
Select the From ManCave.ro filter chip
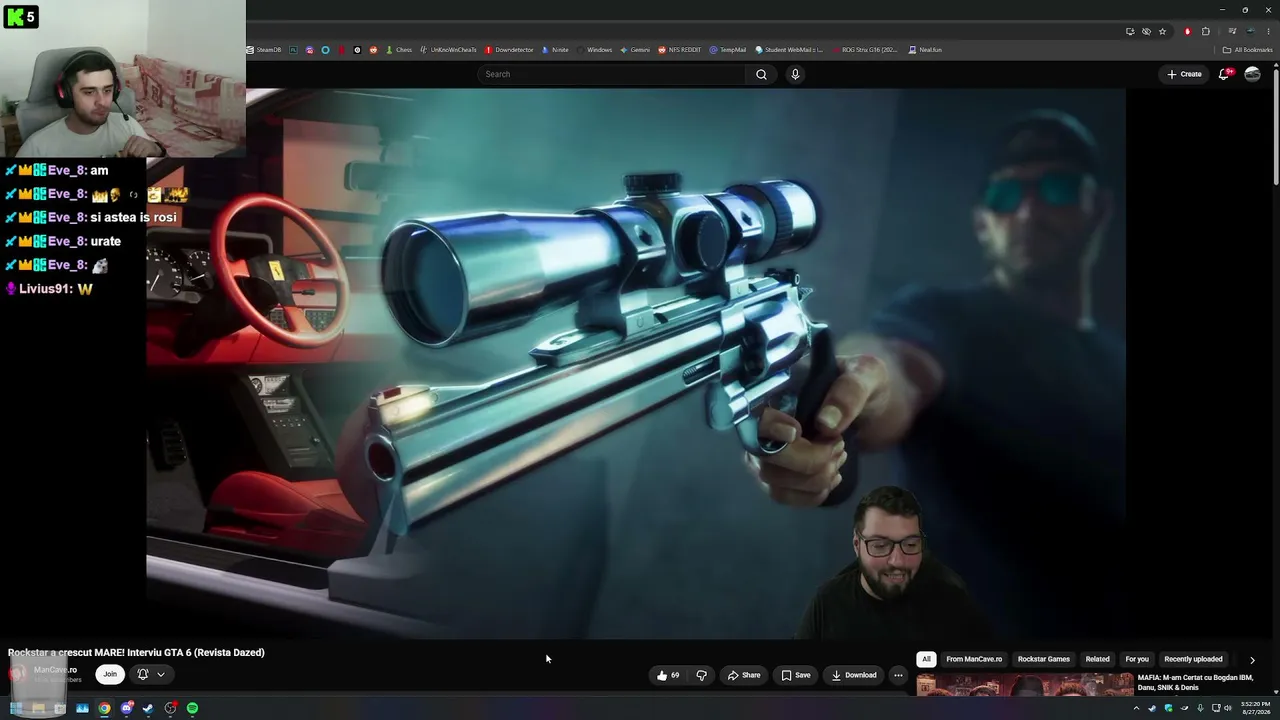pos(974,659)
